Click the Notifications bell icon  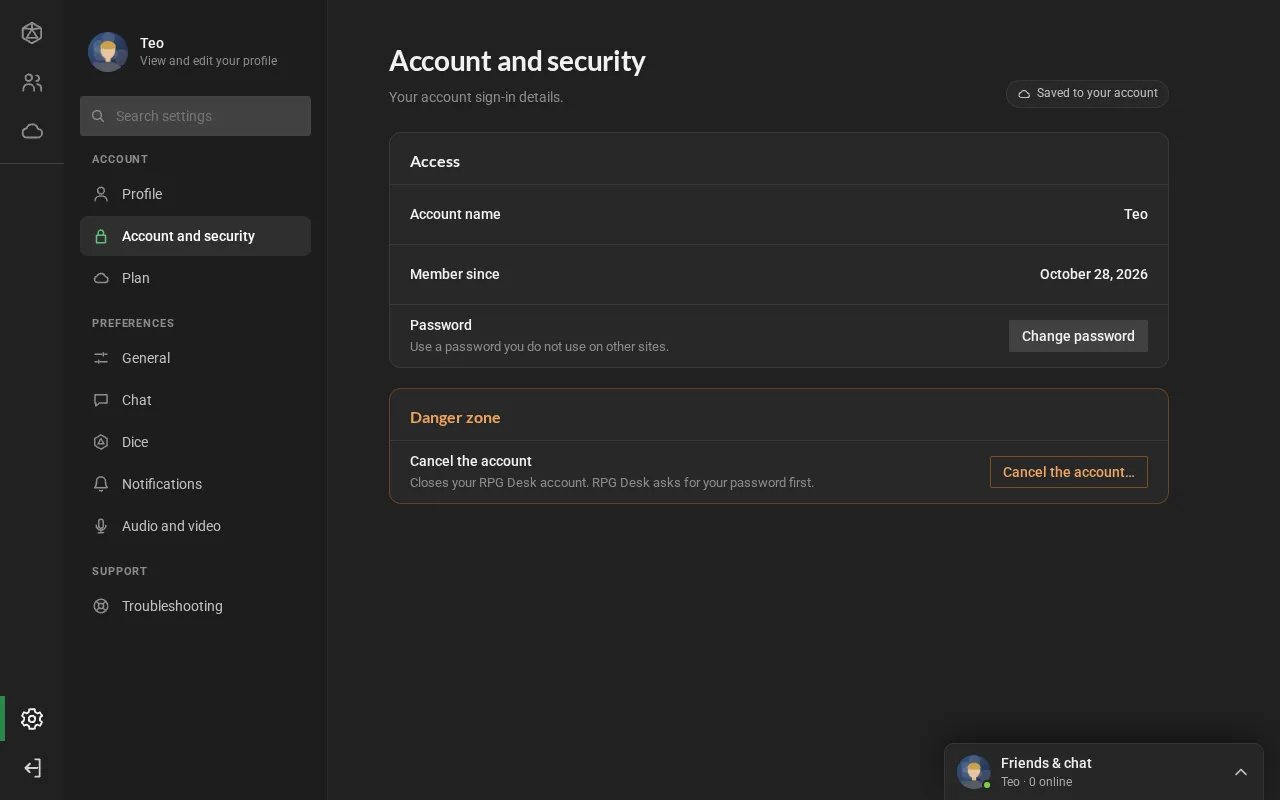tap(101, 484)
